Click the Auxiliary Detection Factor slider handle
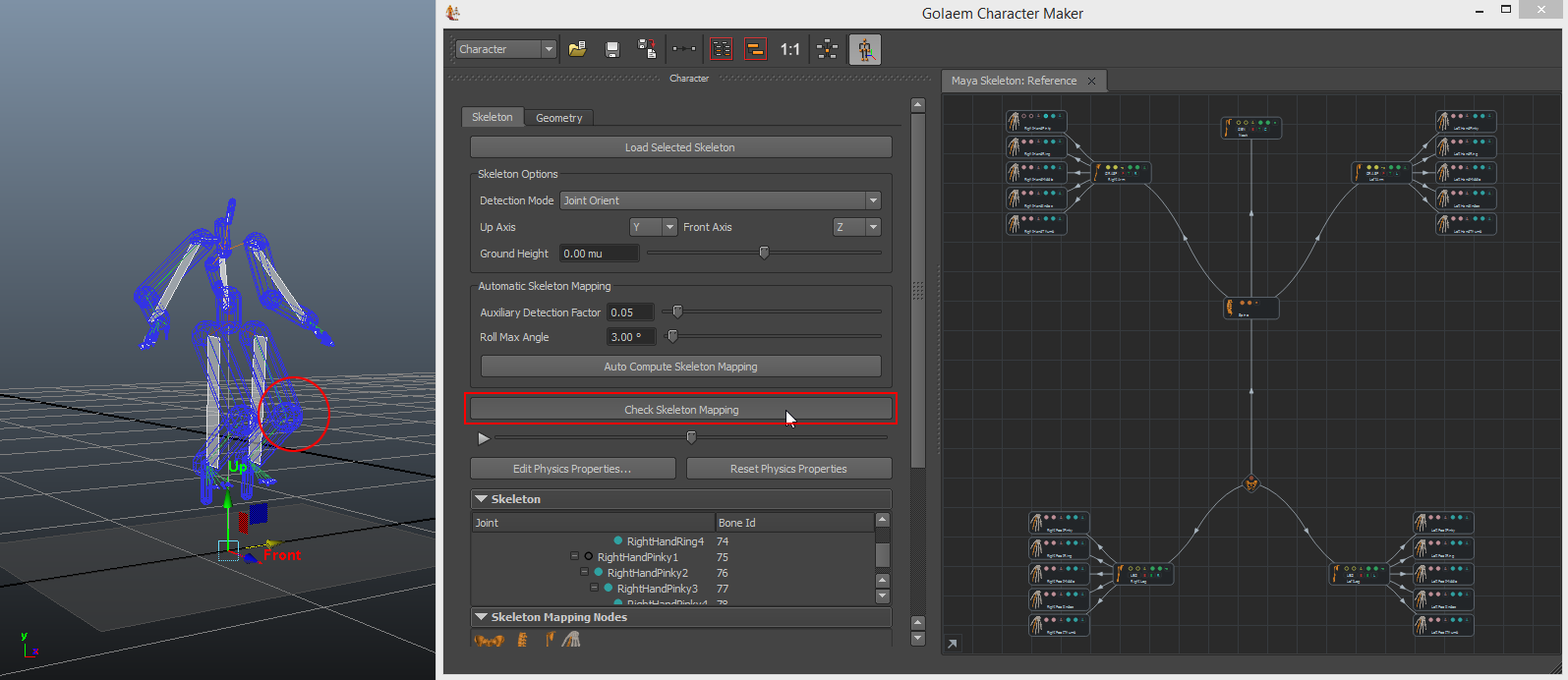1568x680 pixels. [676, 312]
